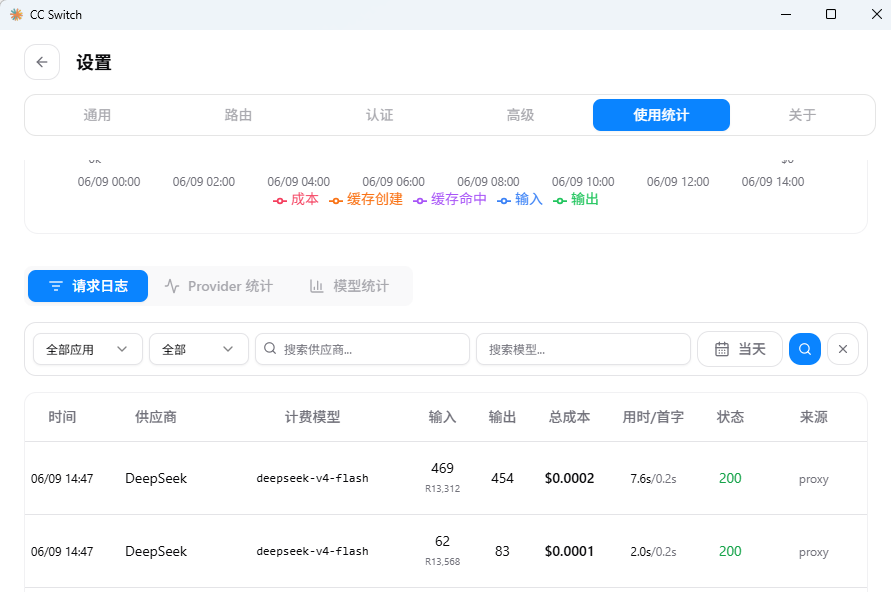This screenshot has height=592, width=891.
Task: Clear filters with the X button
Action: pyautogui.click(x=843, y=349)
